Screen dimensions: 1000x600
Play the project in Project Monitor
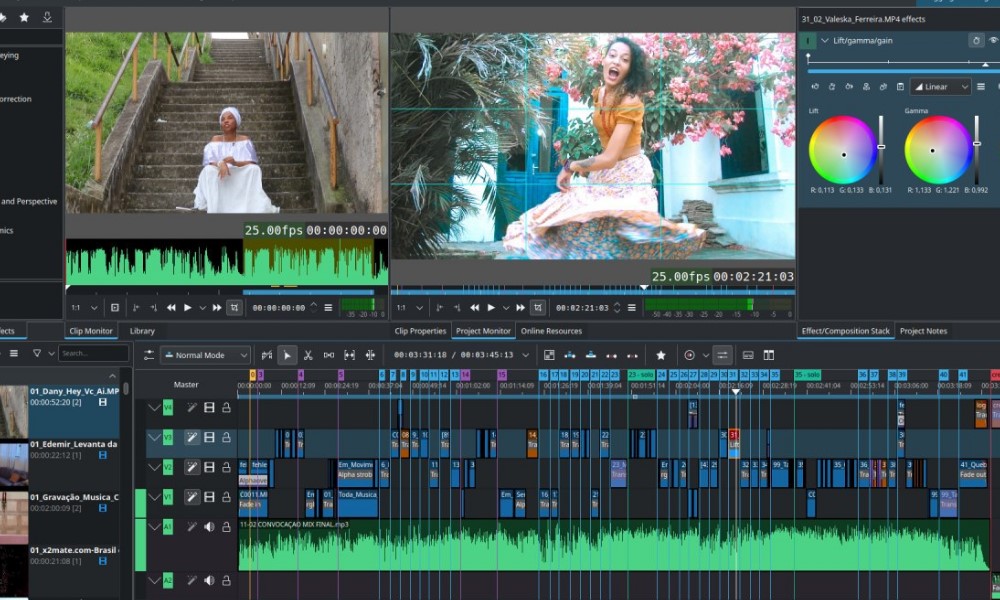[491, 307]
